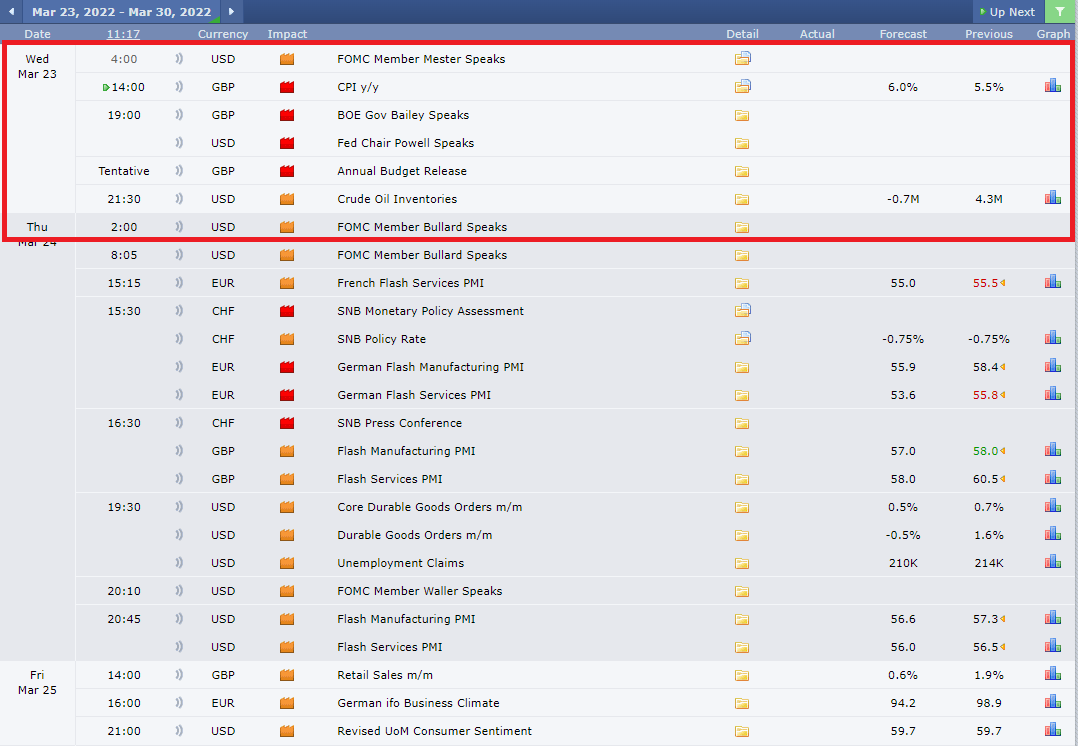Click the Previous column header

989,34
